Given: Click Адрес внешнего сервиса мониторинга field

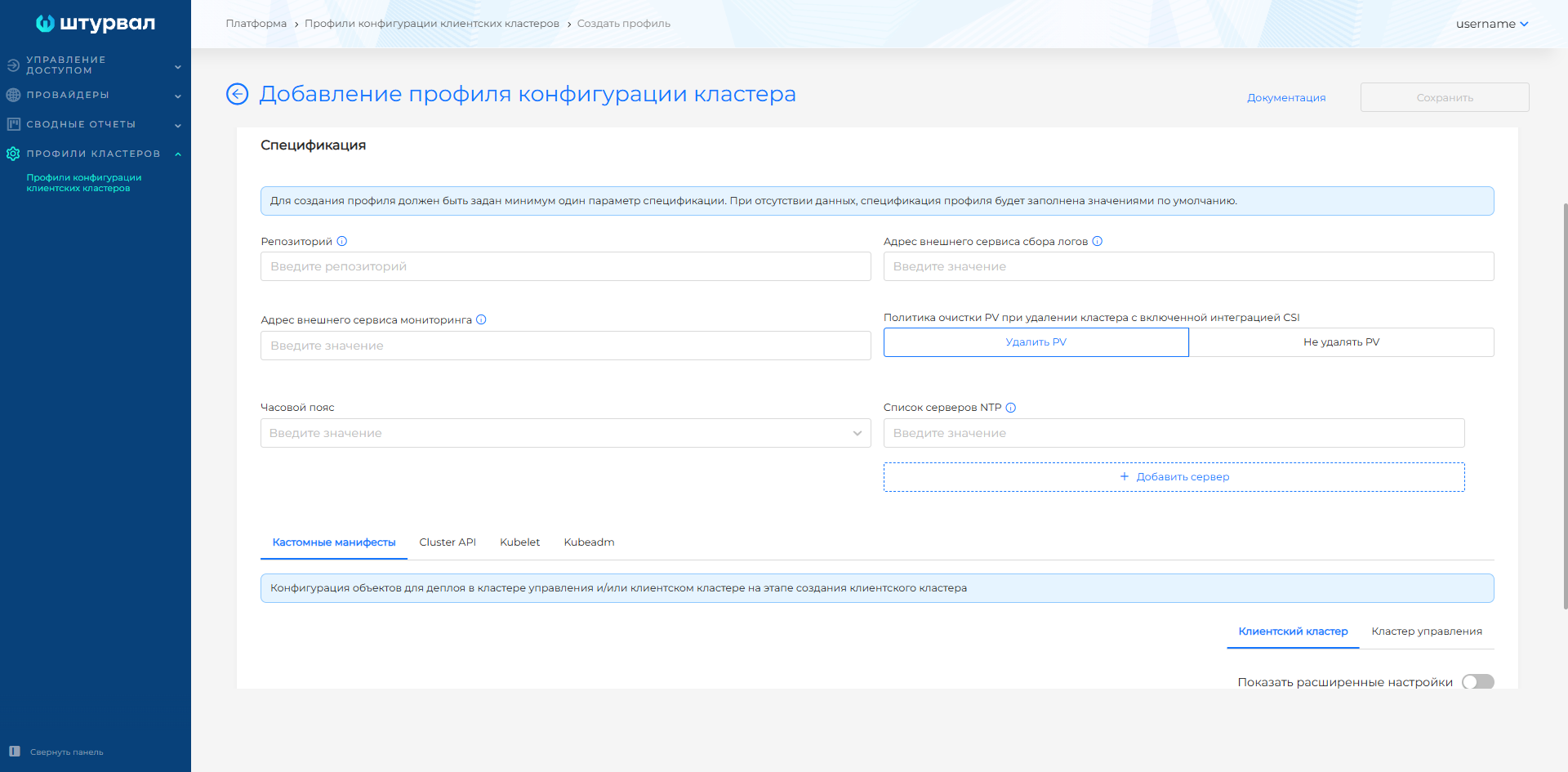Looking at the screenshot, I should [x=566, y=346].
